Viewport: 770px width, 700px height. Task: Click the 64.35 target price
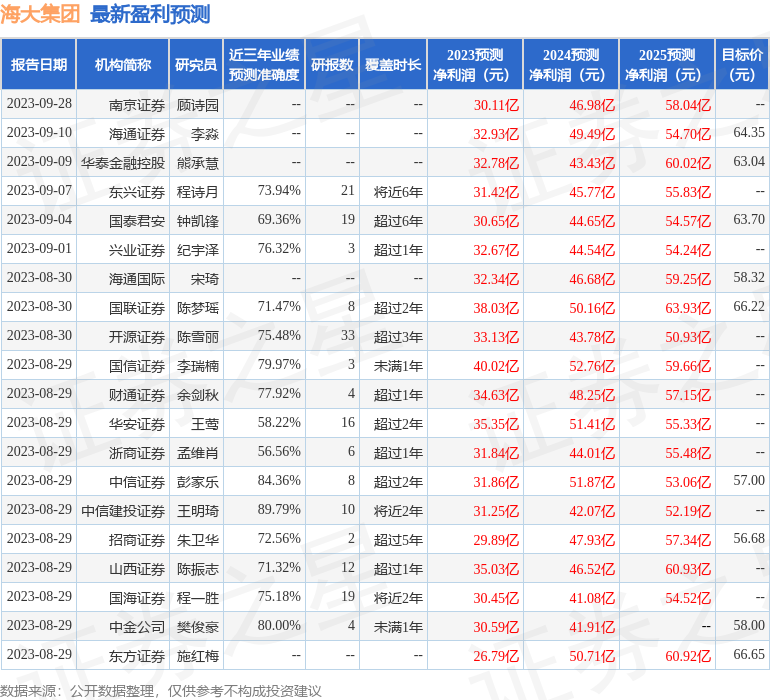749,133
